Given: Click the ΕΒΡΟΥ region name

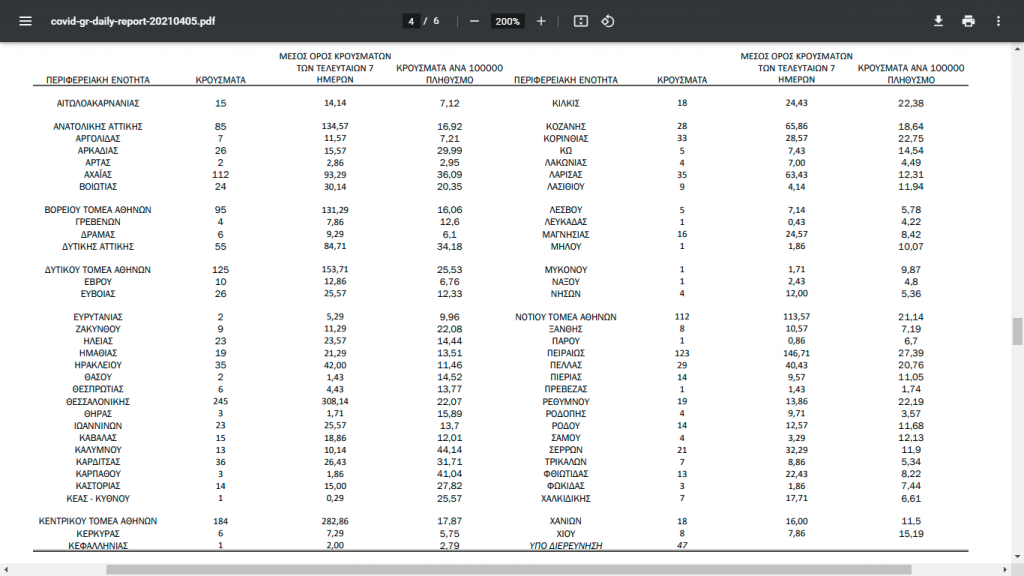Looking at the screenshot, I should coord(98,282).
